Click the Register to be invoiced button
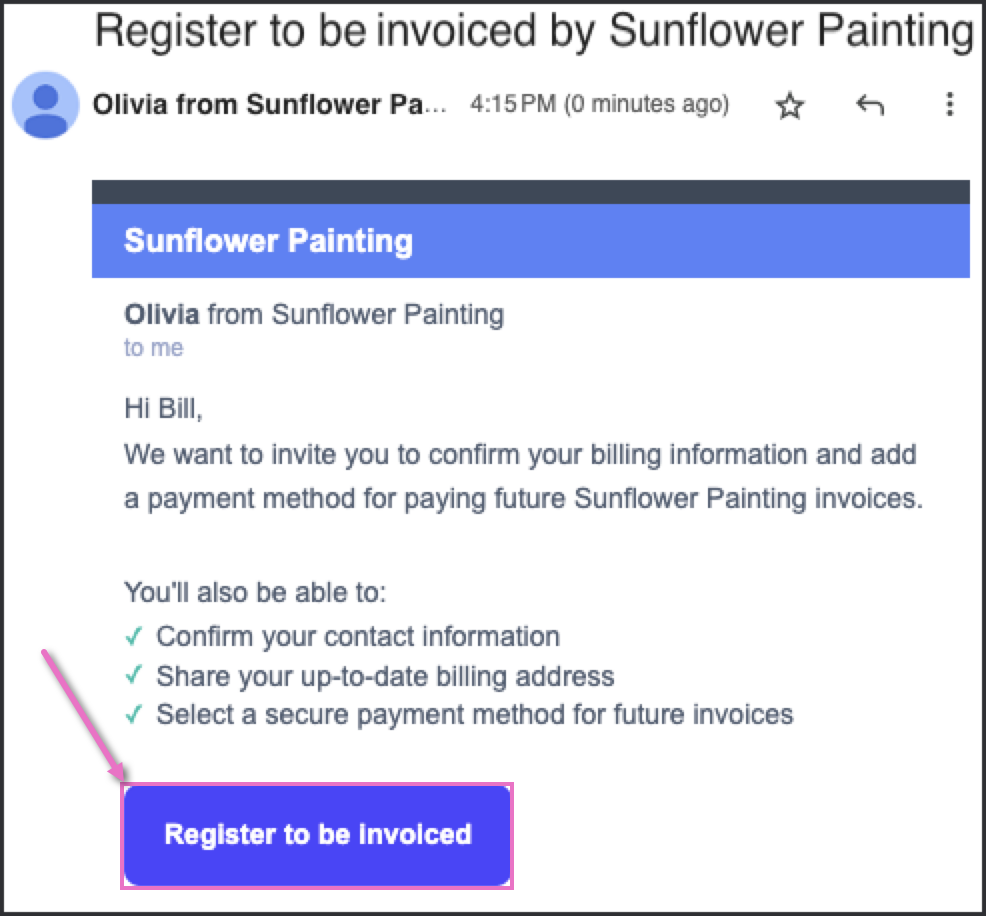This screenshot has height=916, width=986. [x=317, y=836]
